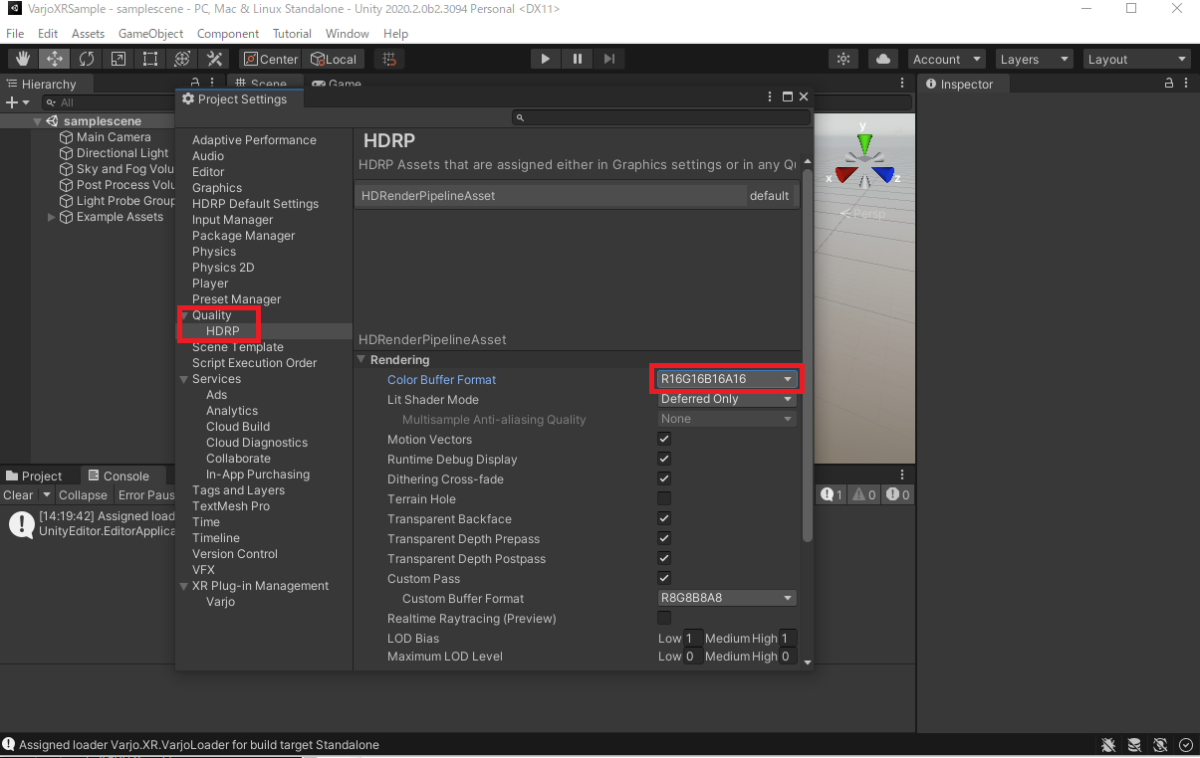The height and width of the screenshot is (758, 1200).
Task: Select Graphics in settings list
Action: (x=217, y=188)
